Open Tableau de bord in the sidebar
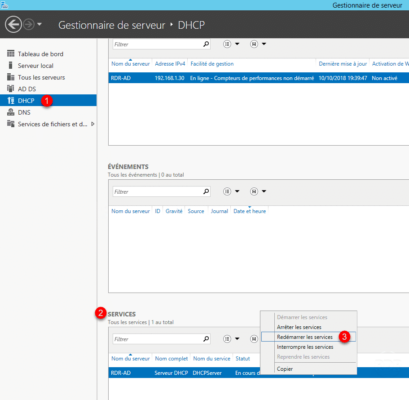Image resolution: width=409 pixels, height=400 pixels. (x=40, y=54)
